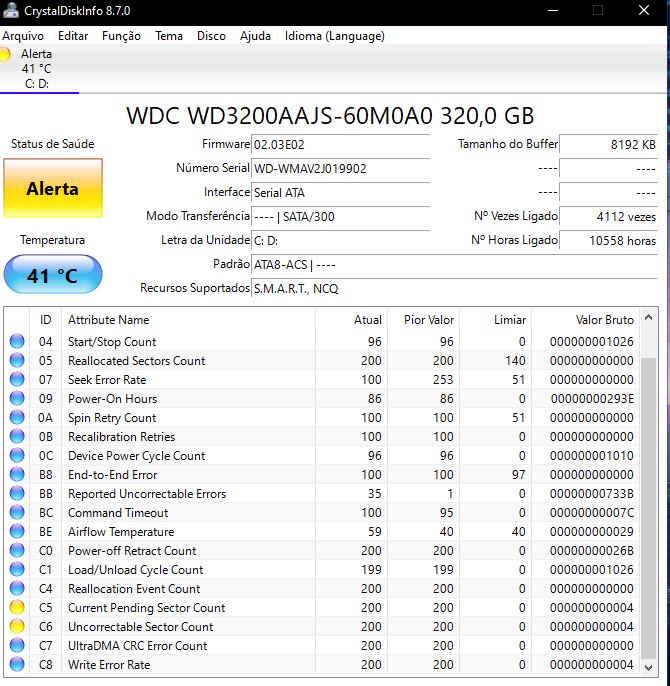Viewport: 670px width, 686px height.
Task: Click the scrollbar up arrow in the attribute list
Action: click(649, 318)
